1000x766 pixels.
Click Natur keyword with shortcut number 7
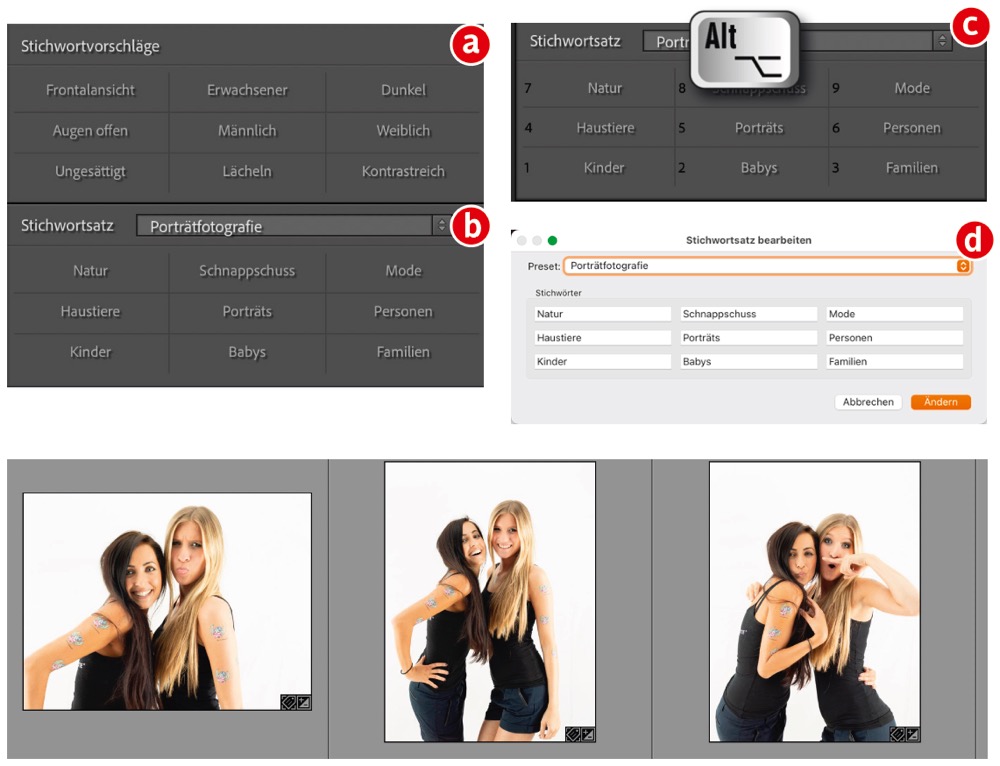(604, 88)
